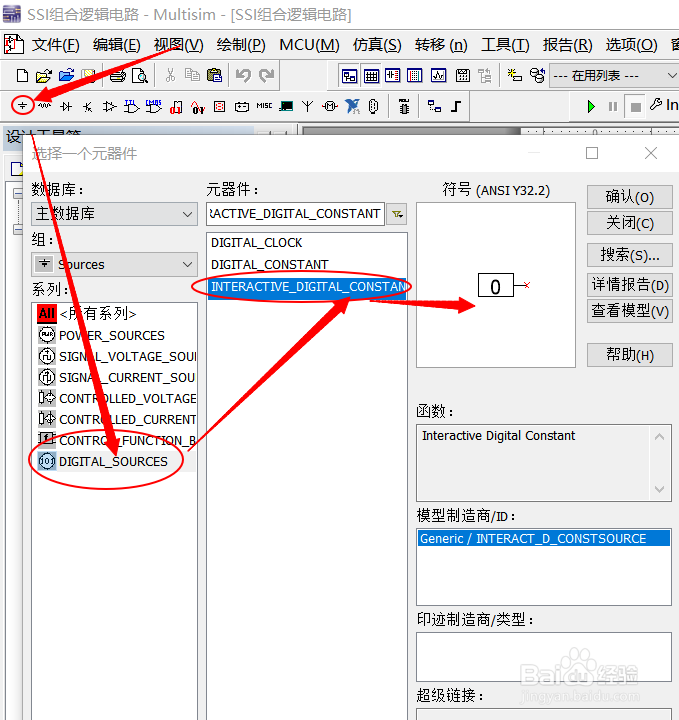Image resolution: width=679 pixels, height=720 pixels.
Task: Toggle the Design Toolbox view icon
Action: 349,76
